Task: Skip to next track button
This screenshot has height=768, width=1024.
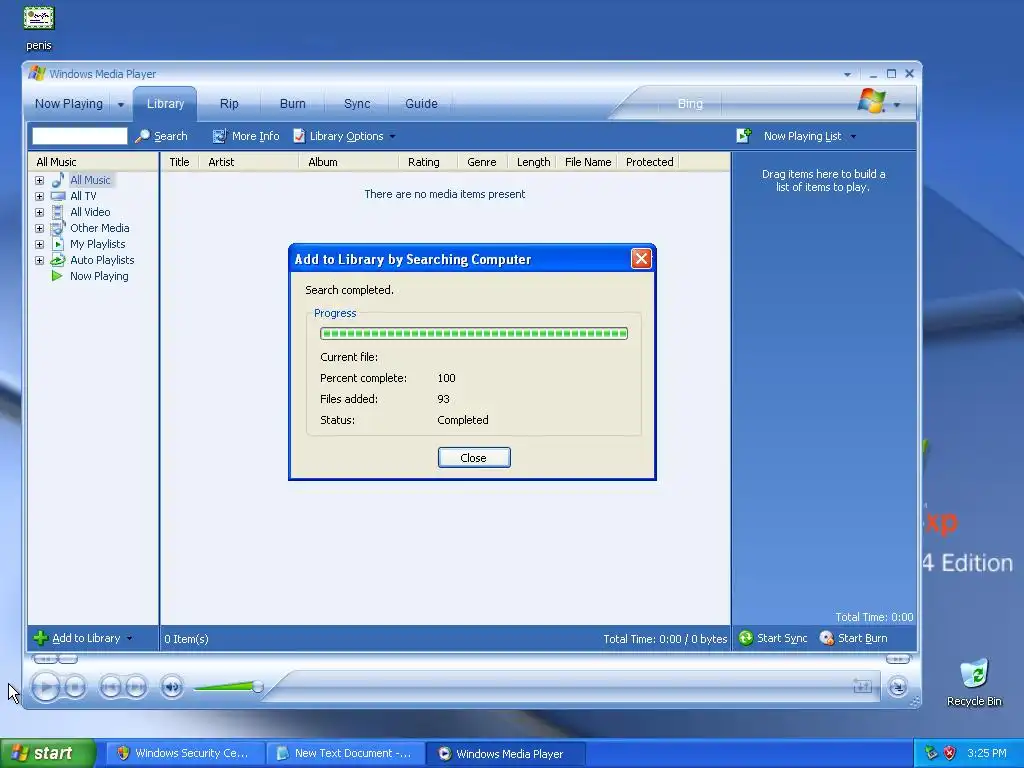Action: (x=136, y=687)
